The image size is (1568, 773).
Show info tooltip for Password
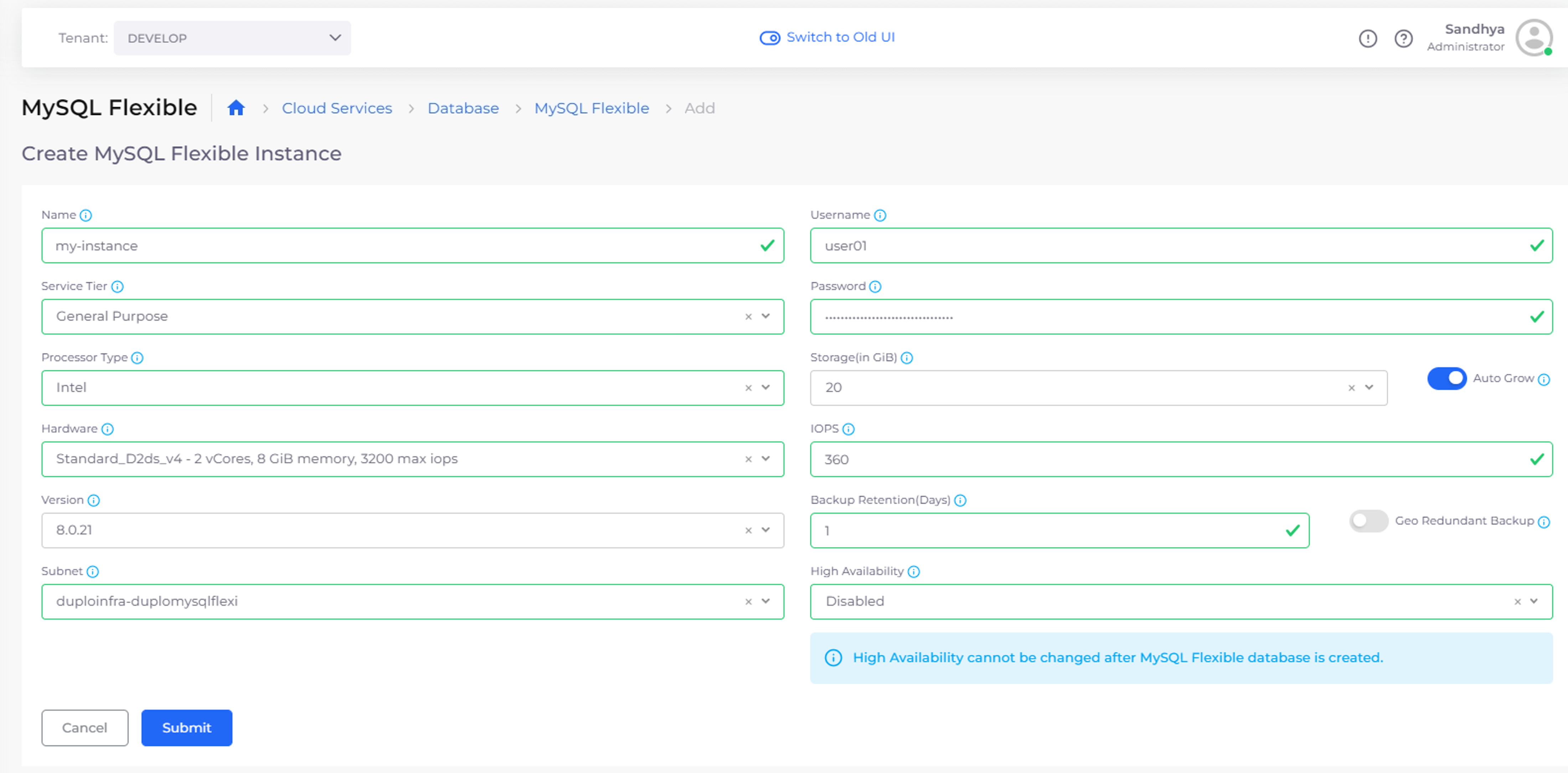(875, 287)
